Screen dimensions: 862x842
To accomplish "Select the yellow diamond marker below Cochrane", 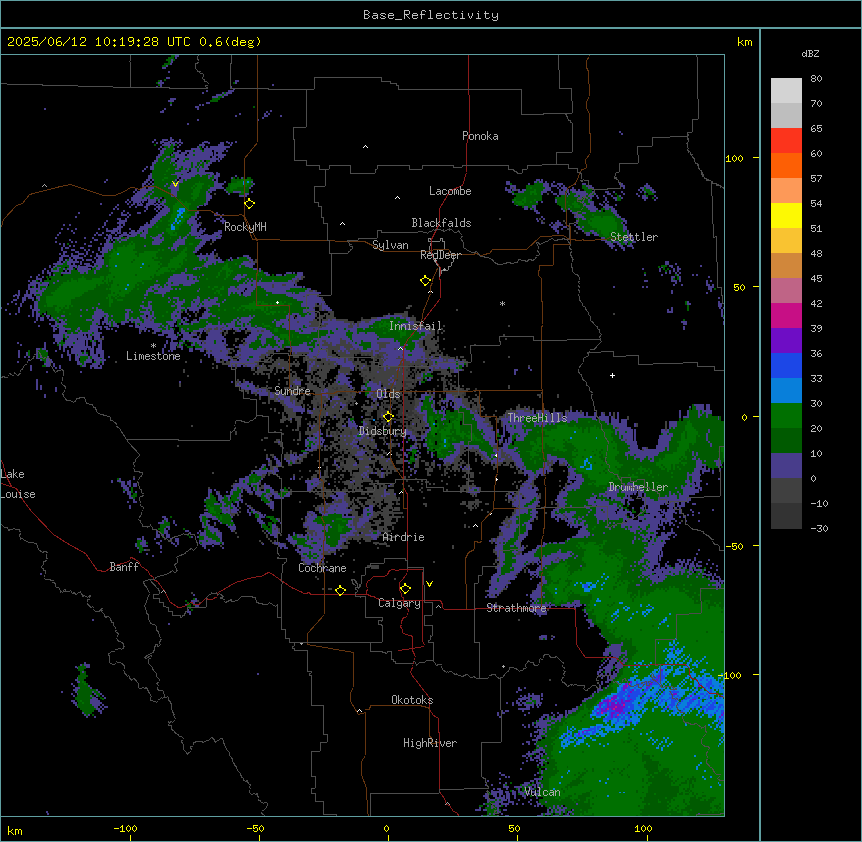I will (x=340, y=590).
